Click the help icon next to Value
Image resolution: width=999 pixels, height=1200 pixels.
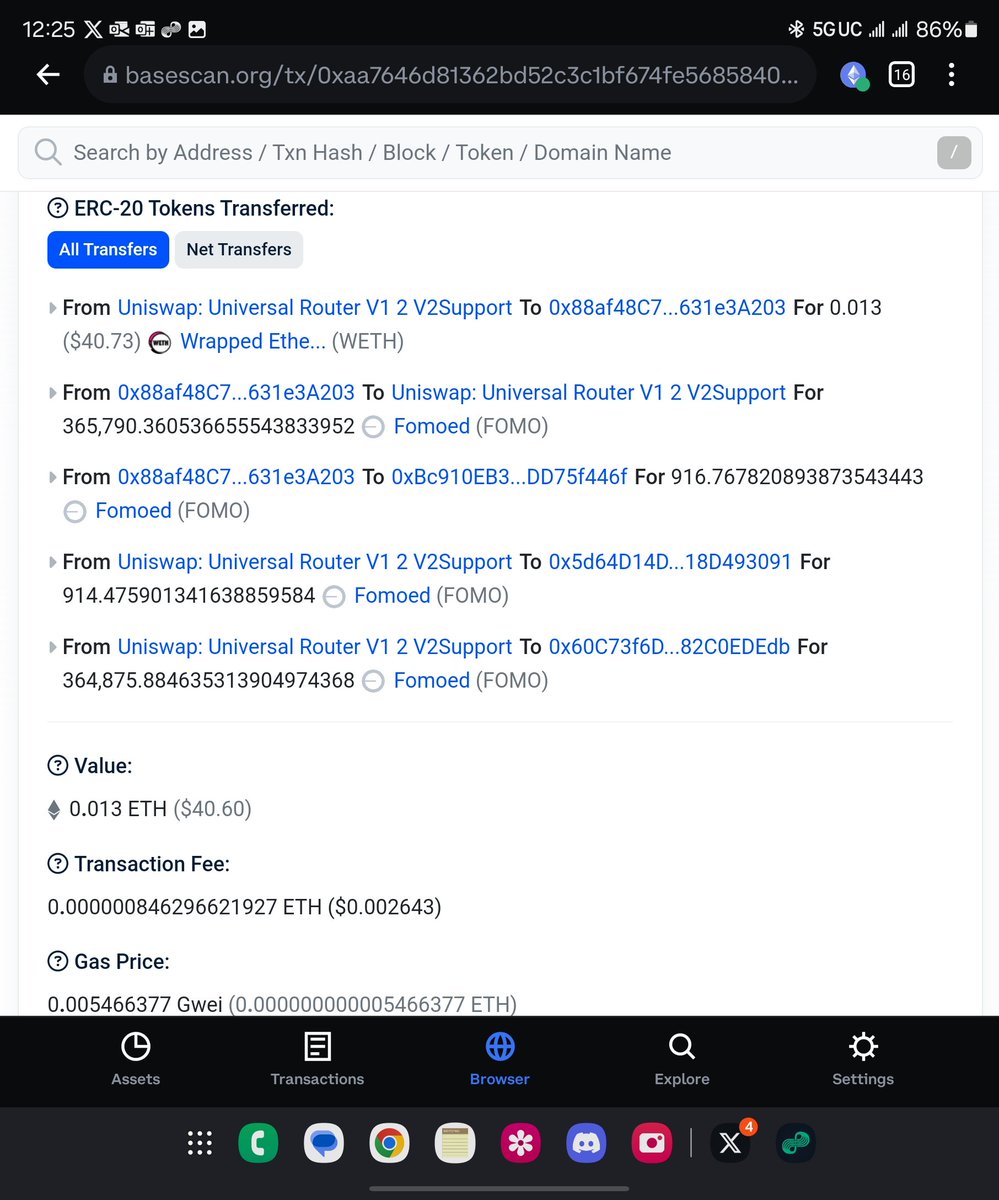[x=58, y=766]
